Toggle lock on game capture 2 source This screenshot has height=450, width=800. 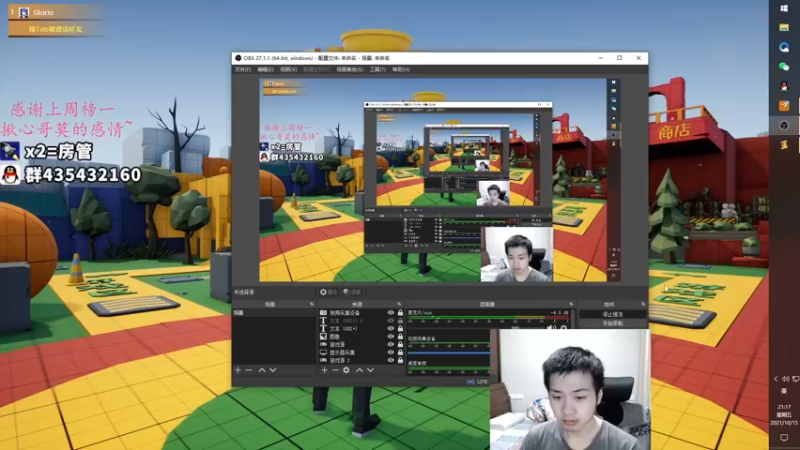(401, 360)
